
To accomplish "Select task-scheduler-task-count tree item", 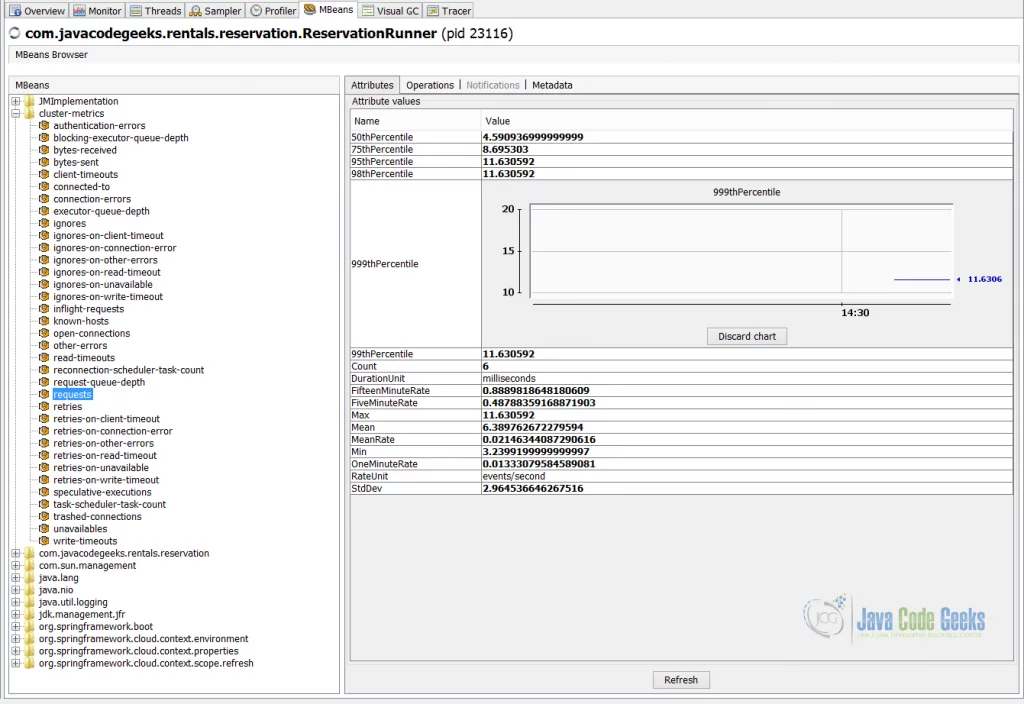I will pos(110,504).
